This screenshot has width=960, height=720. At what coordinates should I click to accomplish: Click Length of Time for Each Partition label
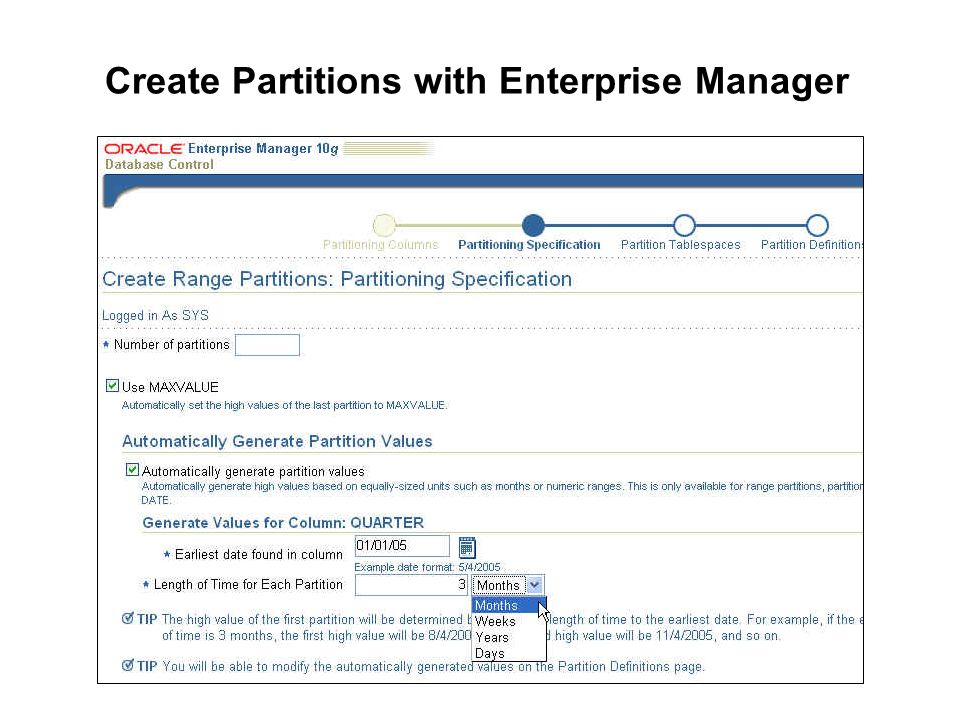tap(248, 585)
